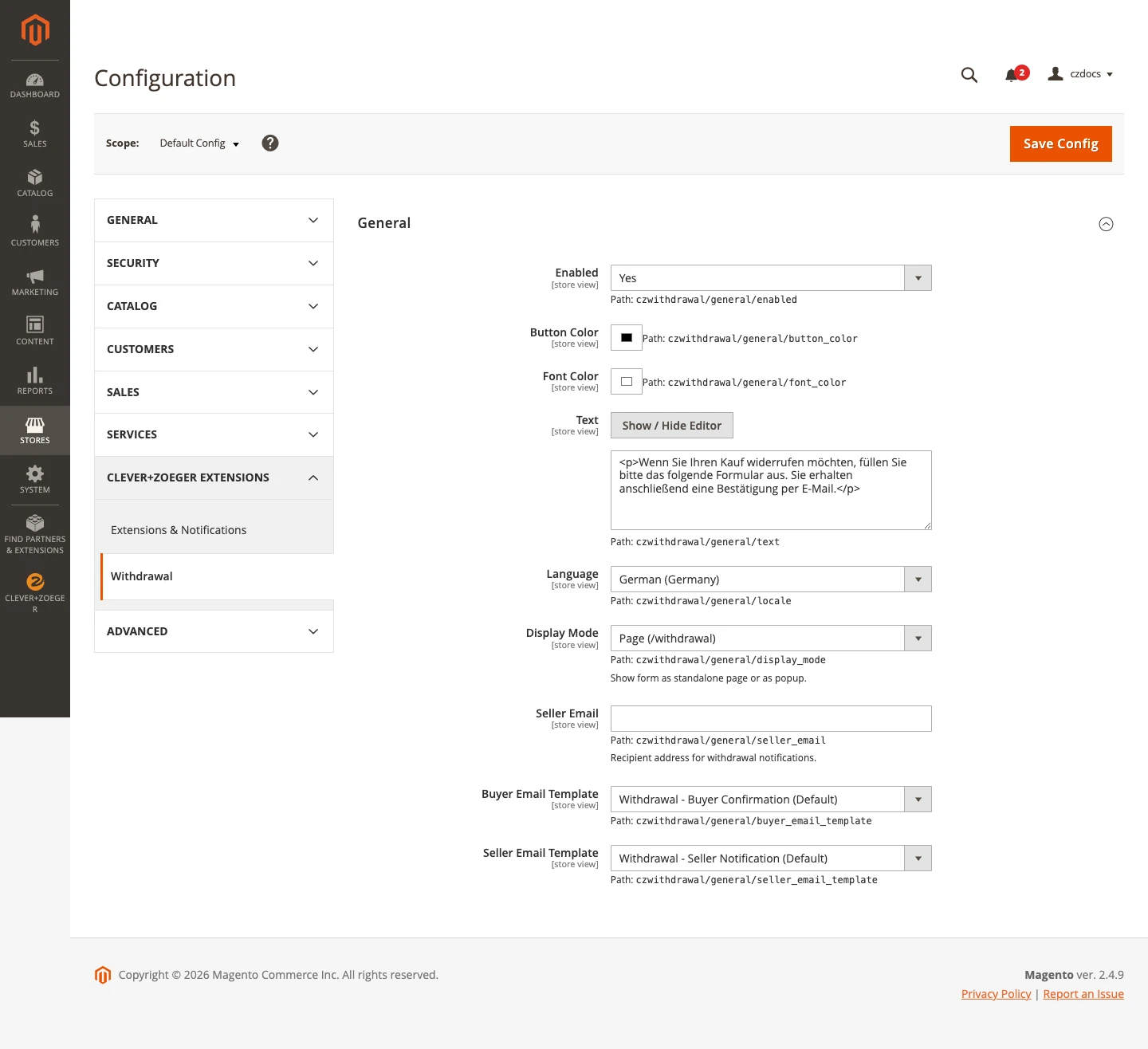
Task: Open the Language German (Germany) dropdown
Action: [771, 580]
